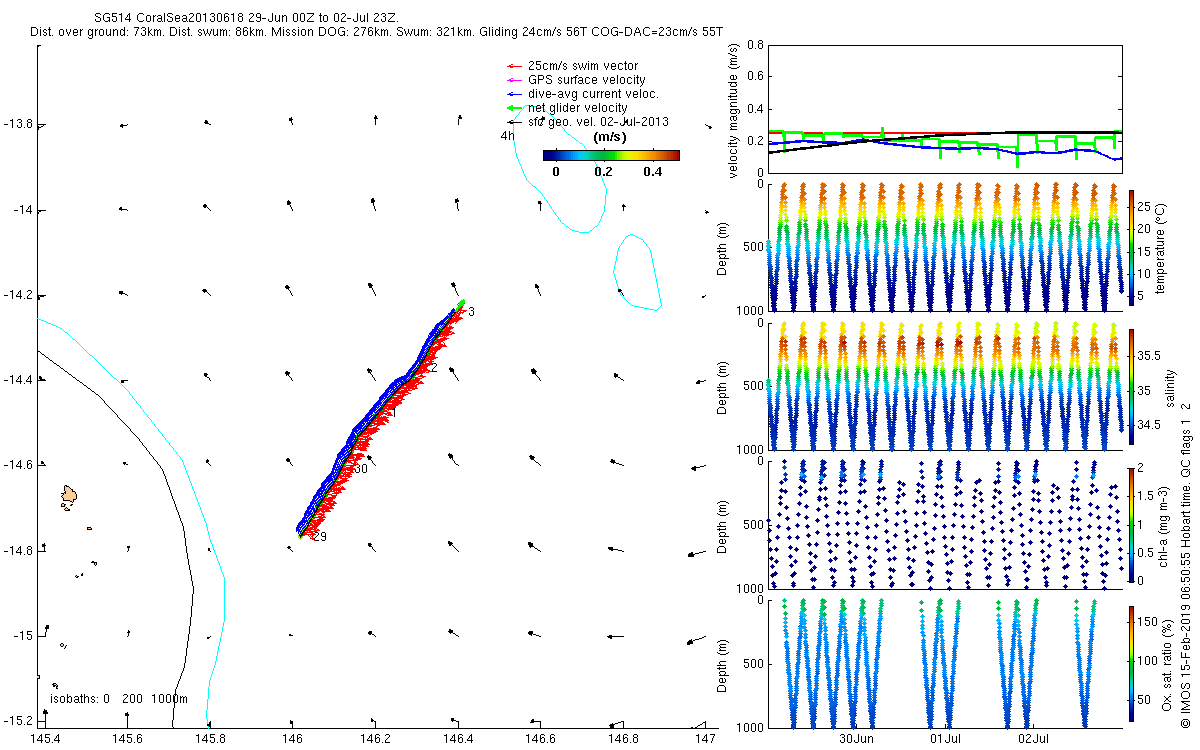Image resolution: width=1200 pixels, height=750 pixels.
Task: Click the '147' longitude tick label
Action: coord(706,739)
